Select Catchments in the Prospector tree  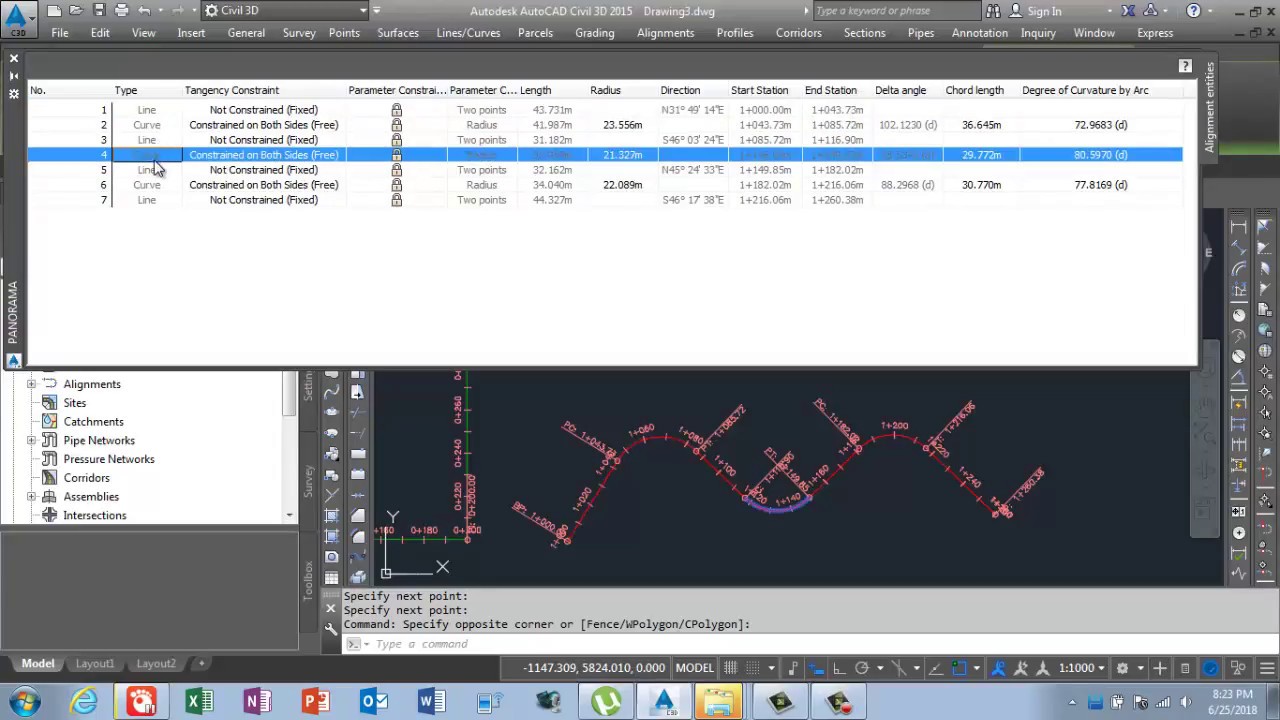point(94,422)
